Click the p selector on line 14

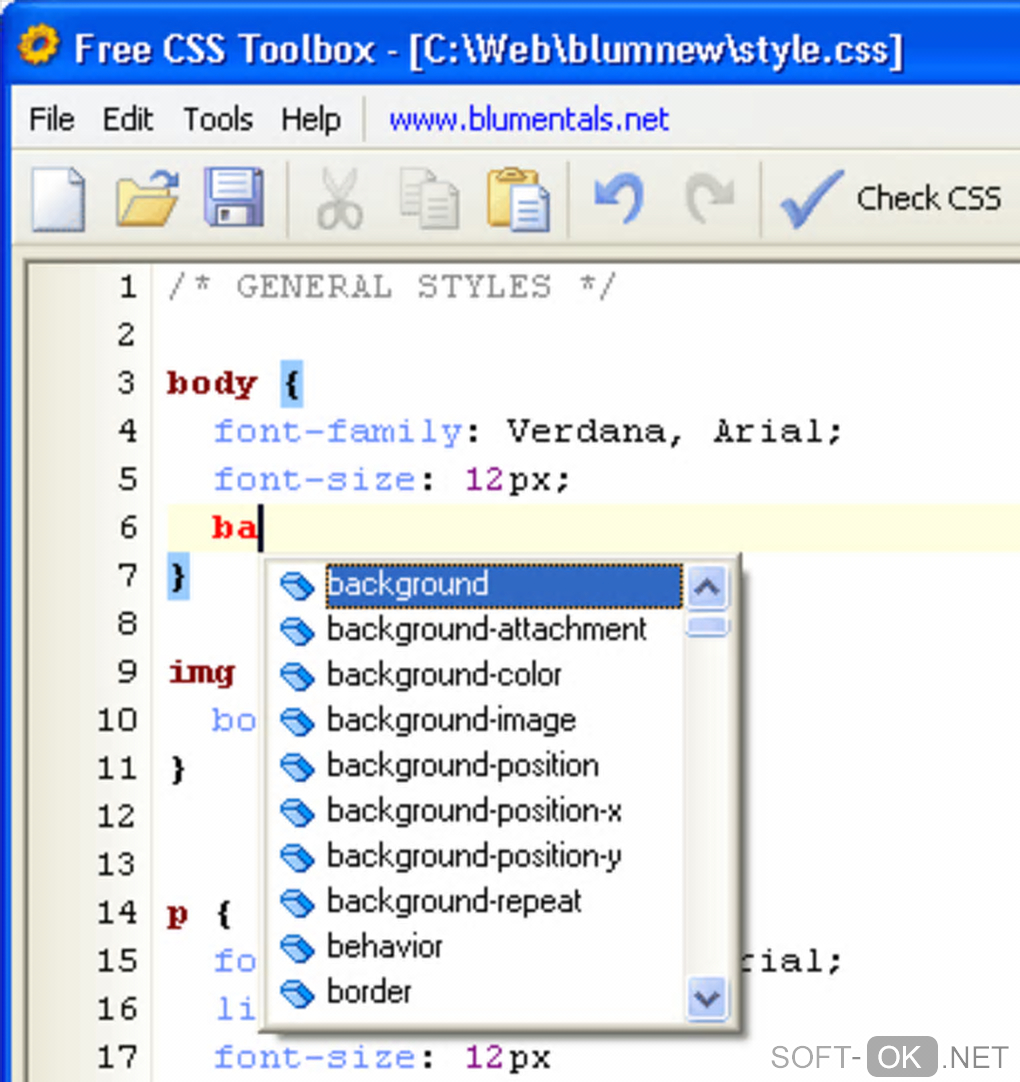(x=177, y=915)
